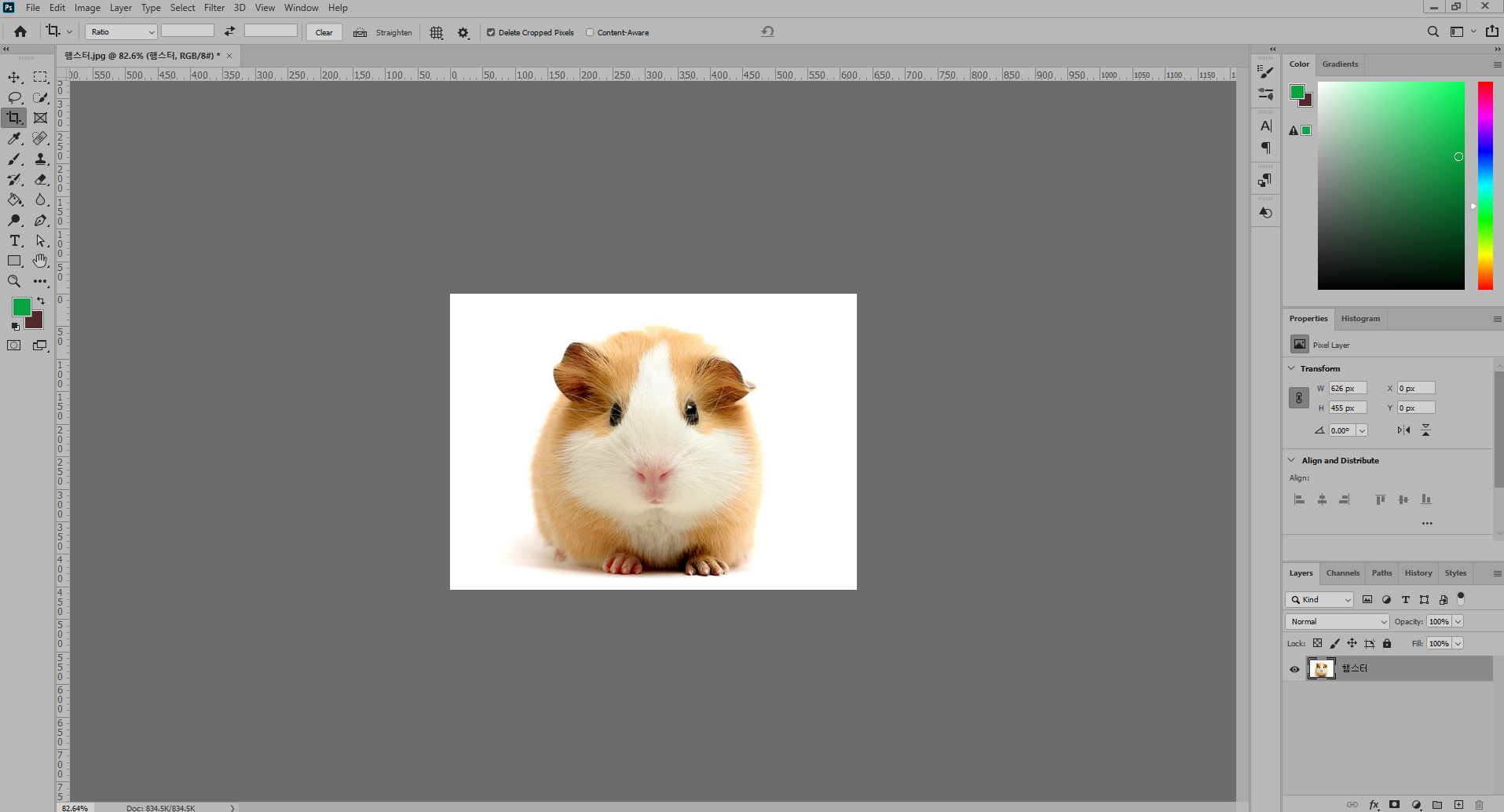Viewport: 1504px width, 812px height.
Task: Select the Rectangle shape tool
Action: (14, 261)
